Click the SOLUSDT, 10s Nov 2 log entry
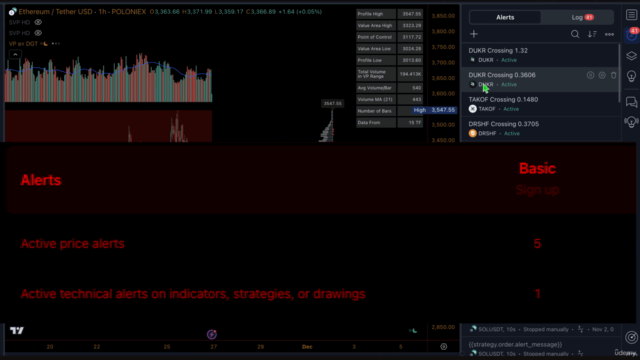 coord(541,329)
